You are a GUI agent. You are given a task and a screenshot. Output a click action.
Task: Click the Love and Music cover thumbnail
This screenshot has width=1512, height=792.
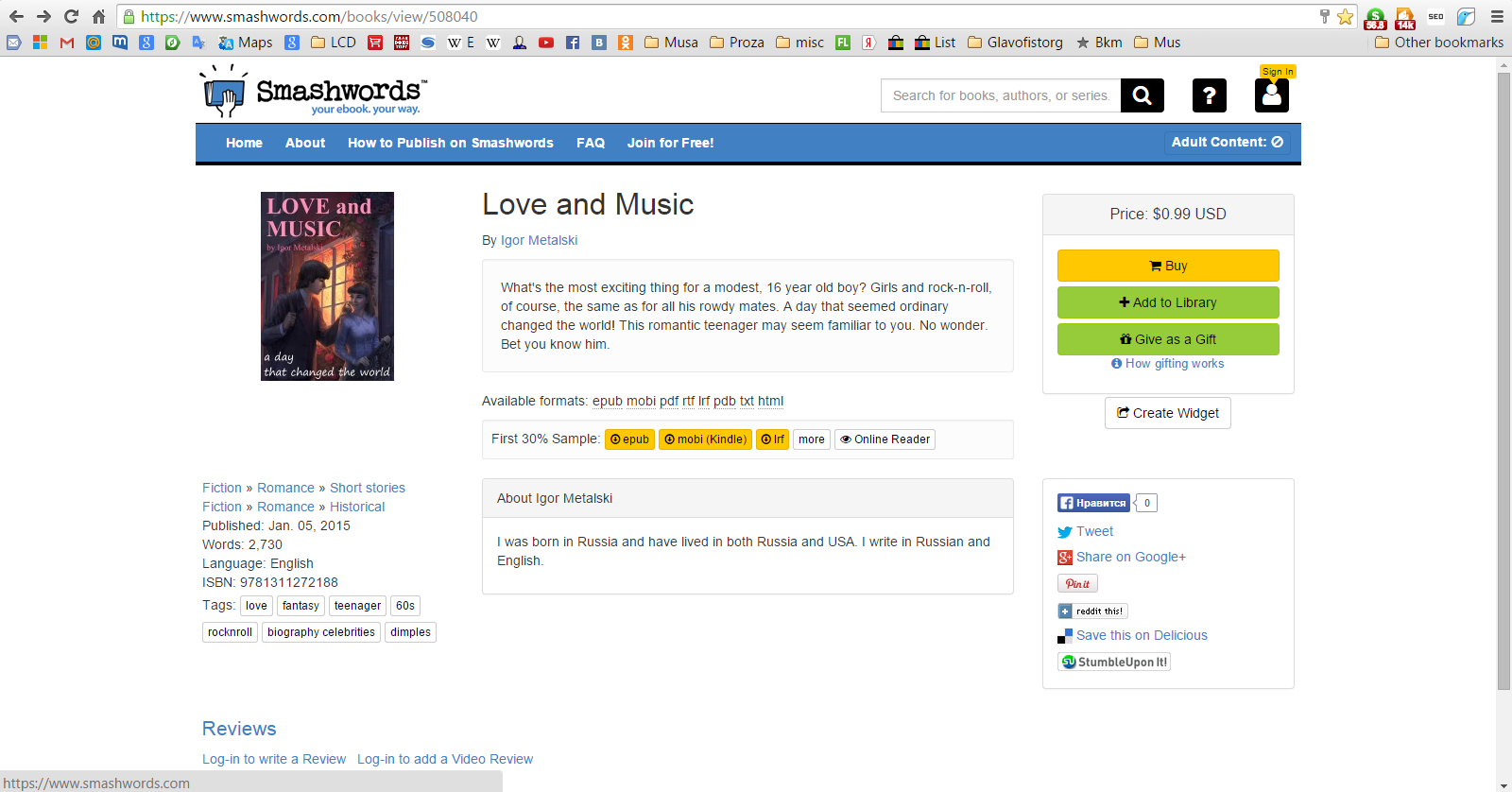[x=327, y=286]
